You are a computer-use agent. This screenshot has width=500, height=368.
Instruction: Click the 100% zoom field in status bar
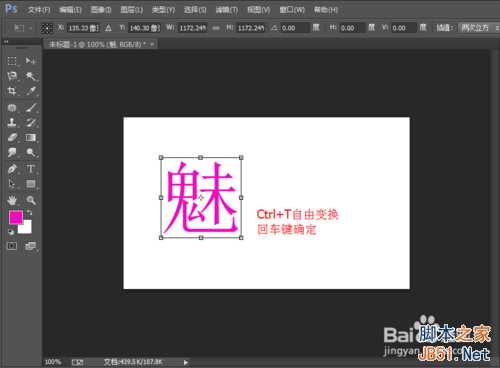pyautogui.click(x=53, y=362)
